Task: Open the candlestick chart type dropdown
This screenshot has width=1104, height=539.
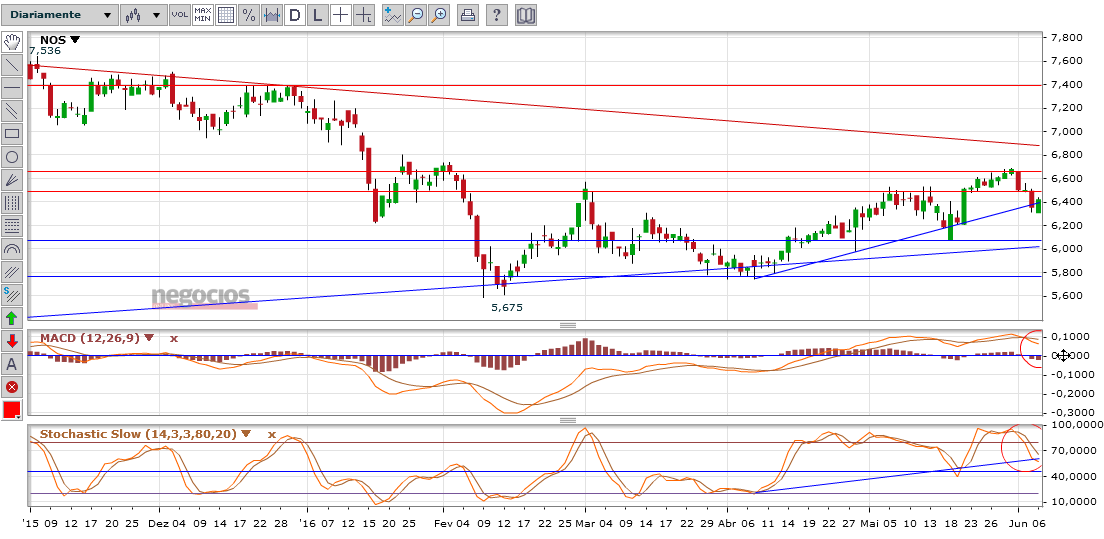Action: [x=142, y=15]
